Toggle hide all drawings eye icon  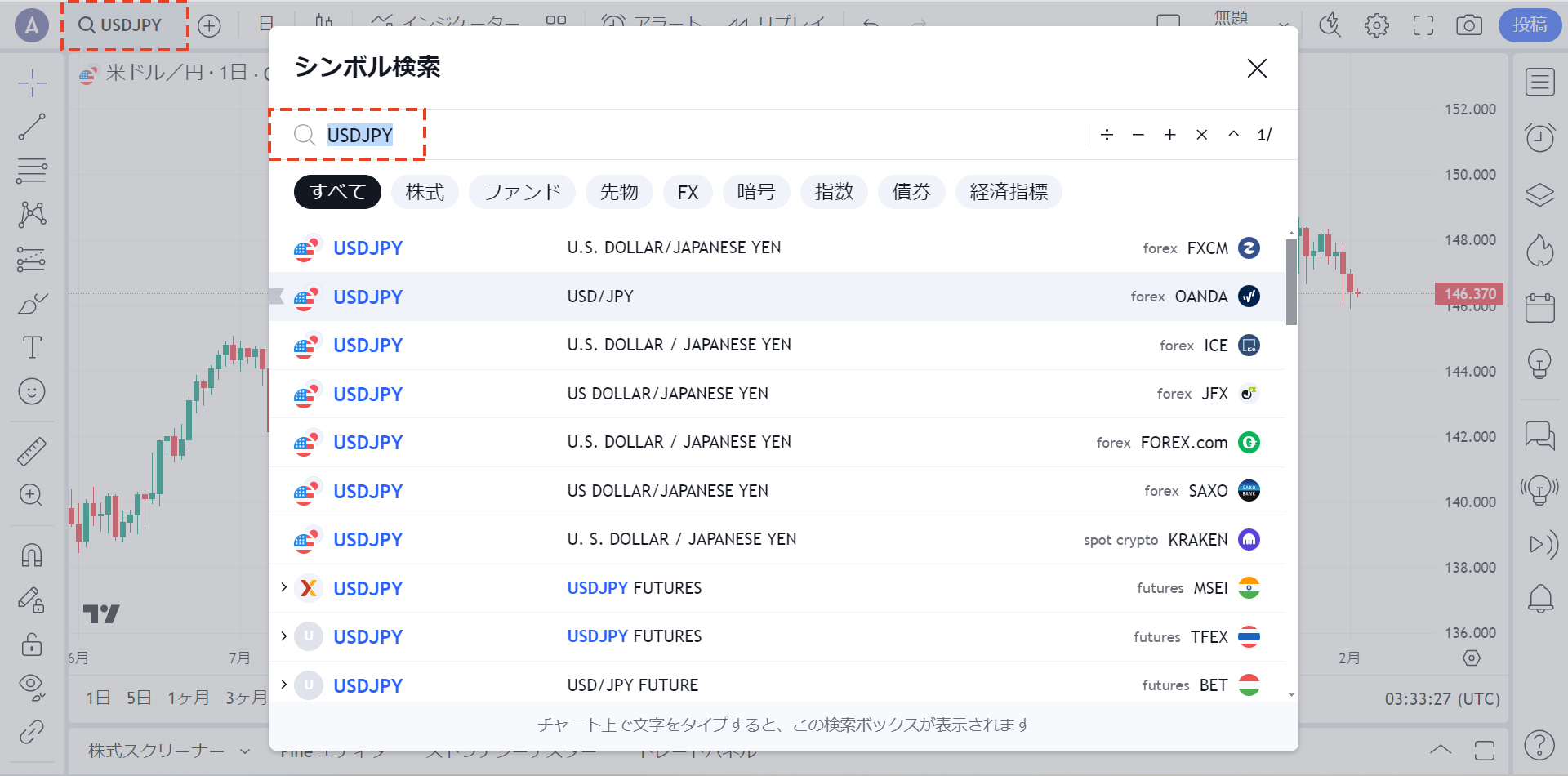point(32,688)
